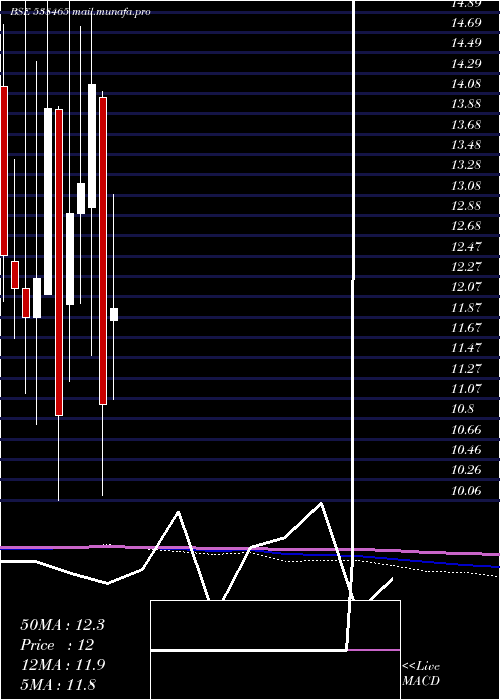The height and width of the screenshot is (700, 500).
Task: Click the 11.27 price axis label
Action: click(466, 368)
